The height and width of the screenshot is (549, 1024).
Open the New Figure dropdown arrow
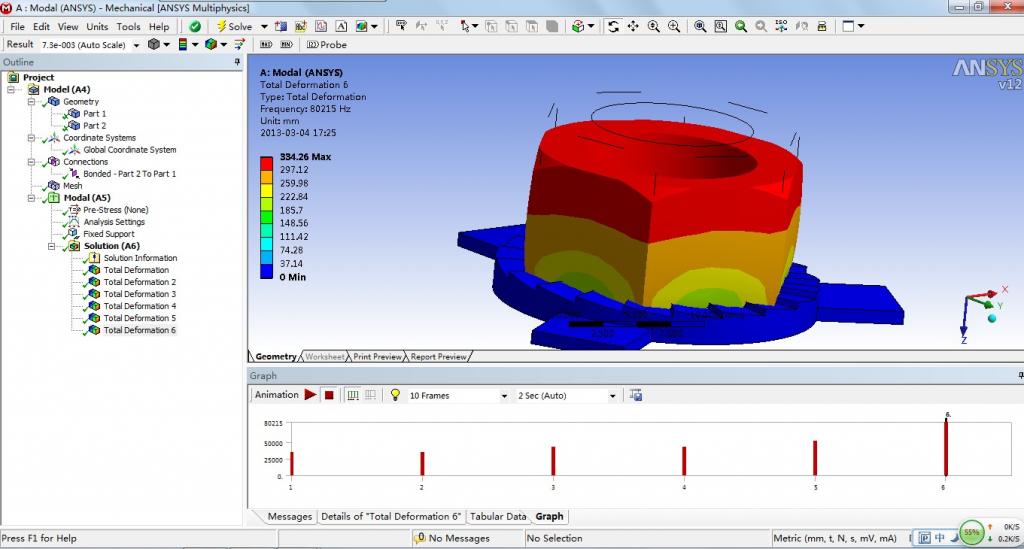374,27
